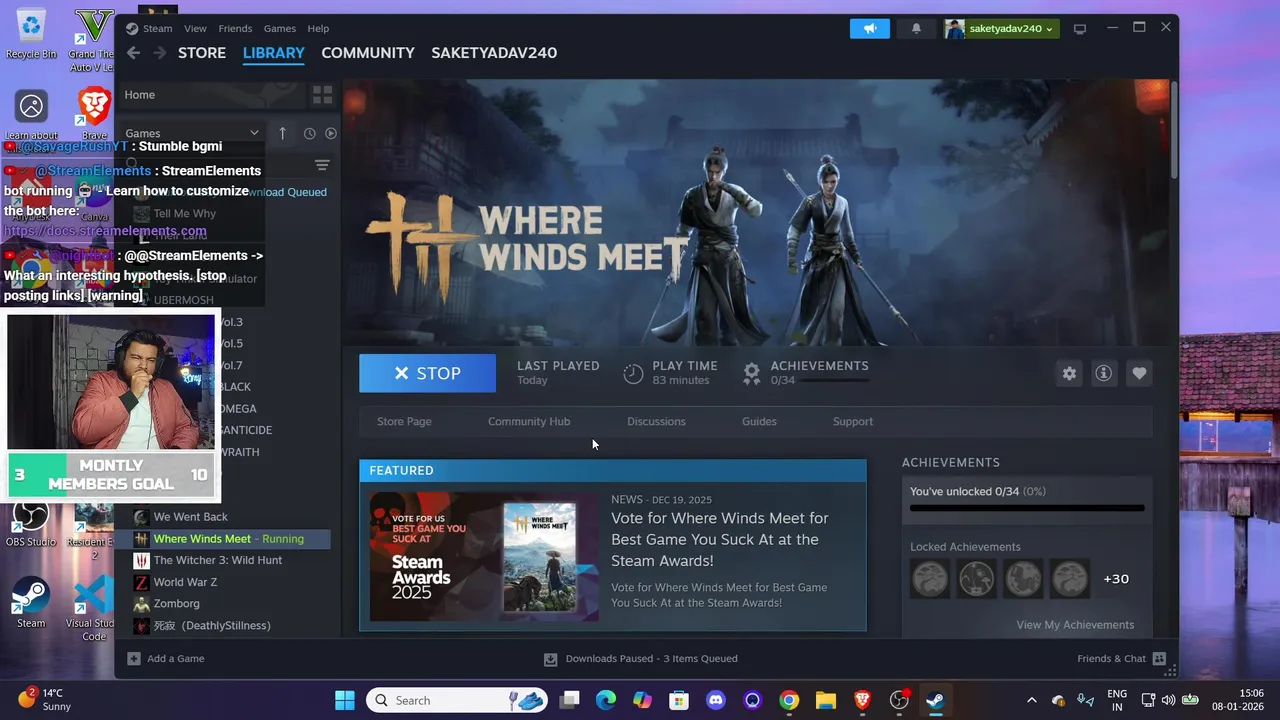1280x720 pixels.
Task: Click the taskbar Search box
Action: 456,700
